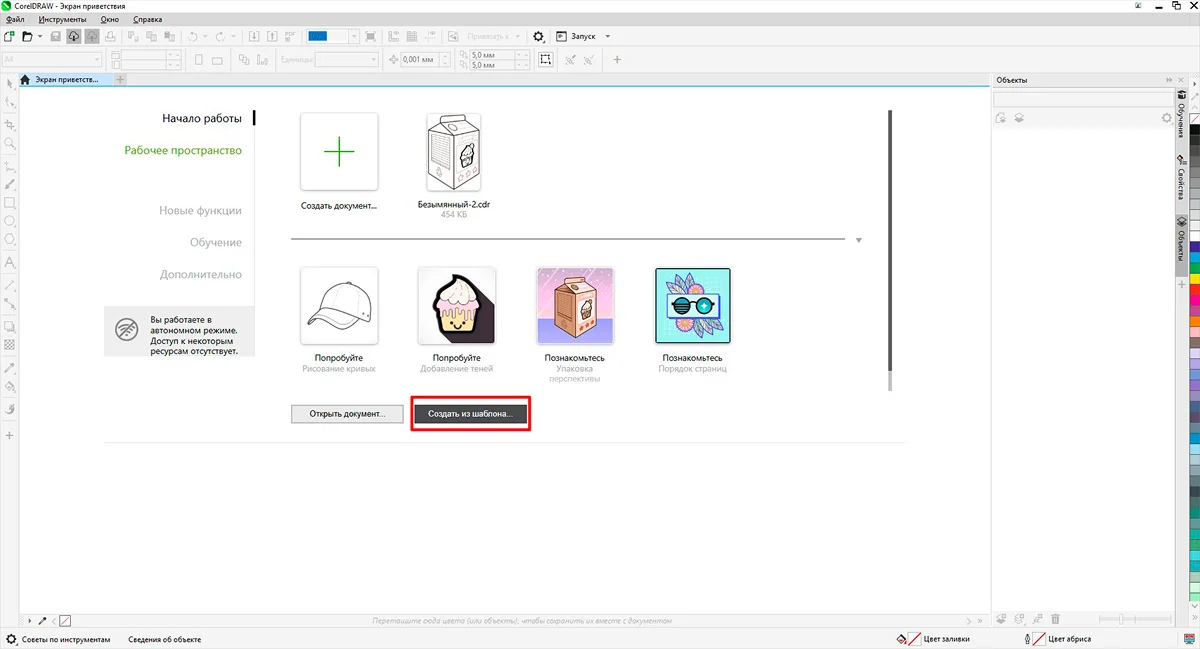
Task: Click the Open folder icon in toolbar
Action: pos(27,36)
